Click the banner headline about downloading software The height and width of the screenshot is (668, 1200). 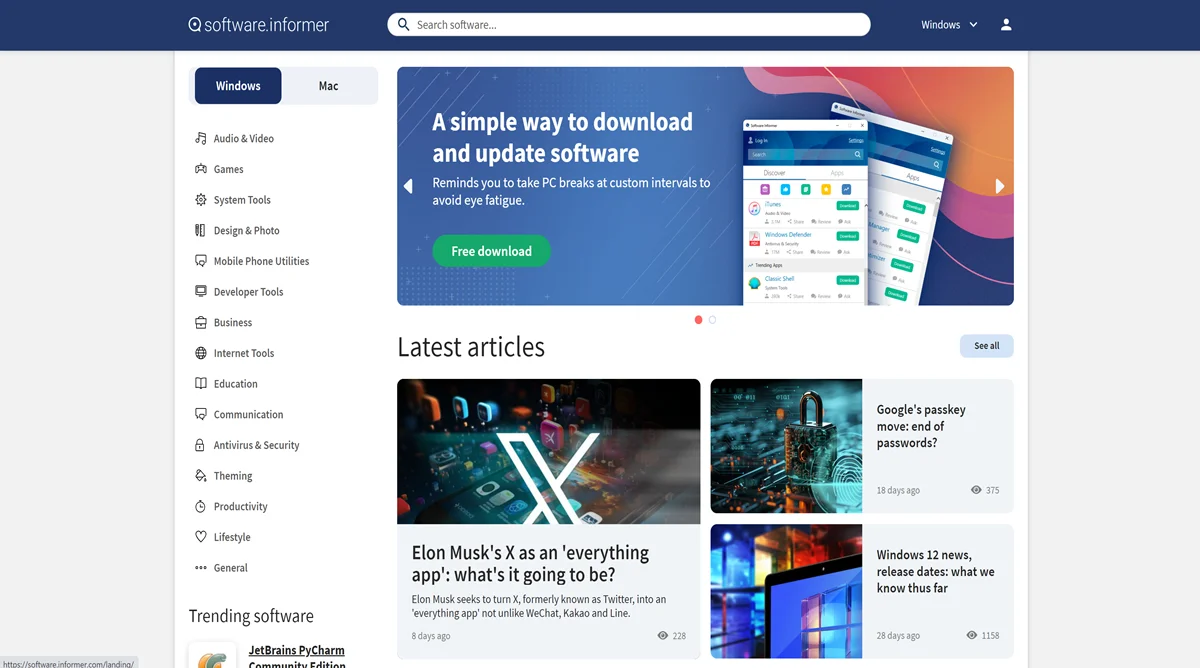click(563, 137)
